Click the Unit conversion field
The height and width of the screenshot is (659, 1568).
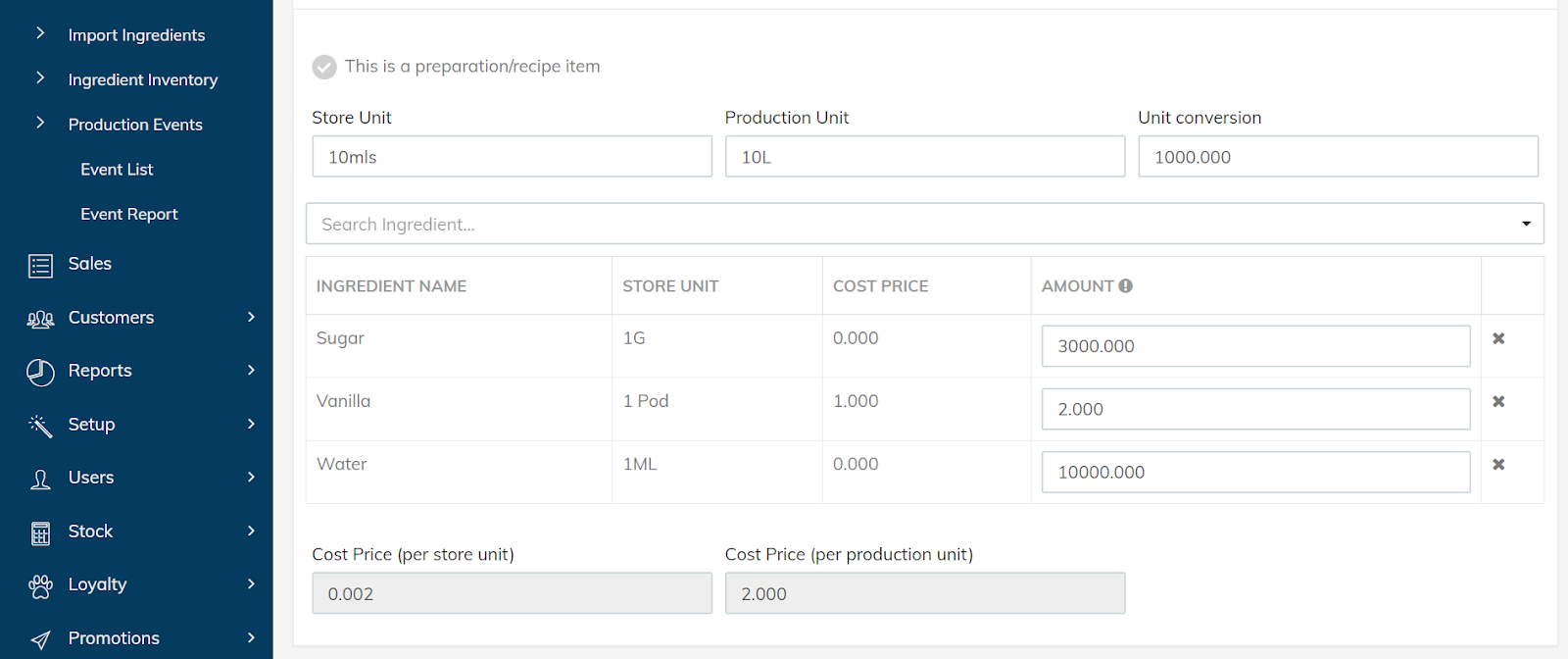point(1338,156)
